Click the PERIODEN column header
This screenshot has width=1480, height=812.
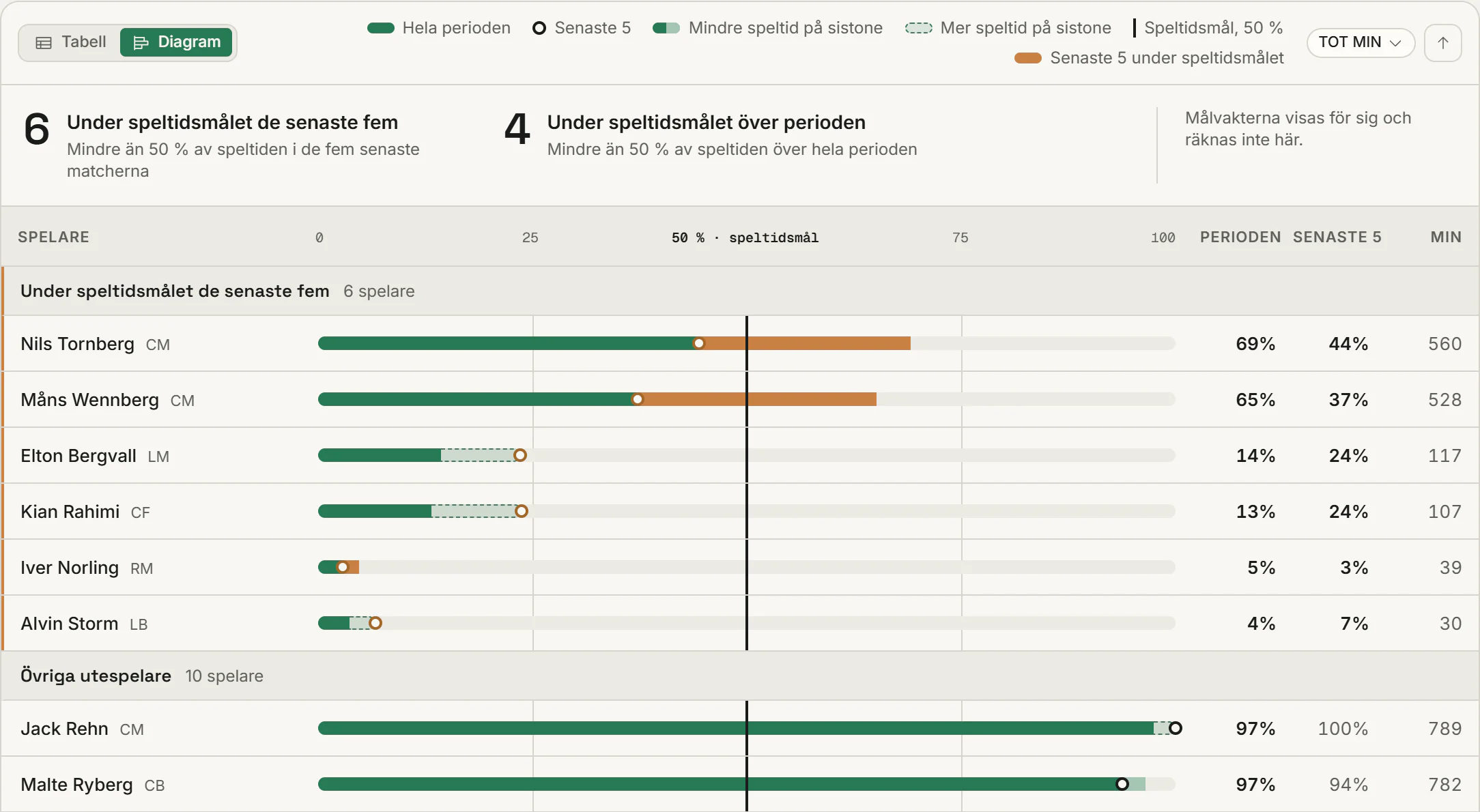(x=1240, y=237)
